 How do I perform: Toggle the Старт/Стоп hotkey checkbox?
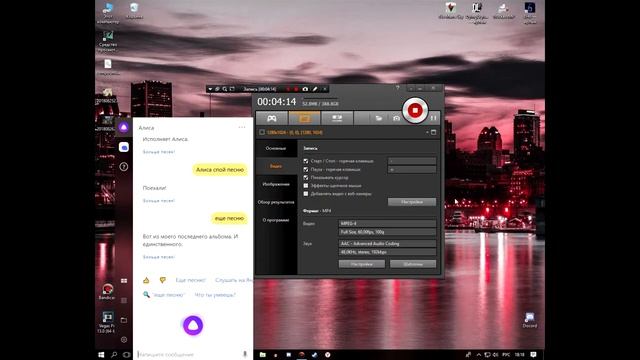click(306, 161)
